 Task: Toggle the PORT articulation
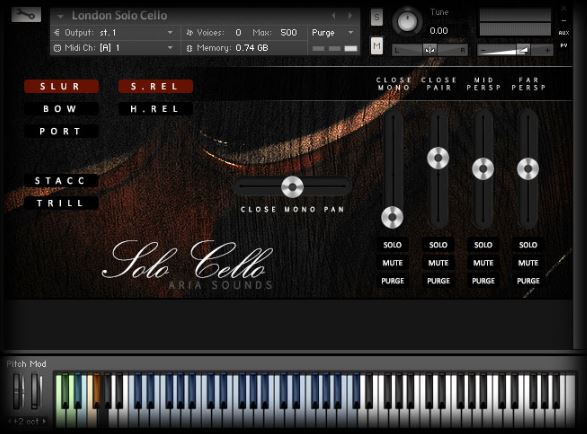click(x=61, y=131)
